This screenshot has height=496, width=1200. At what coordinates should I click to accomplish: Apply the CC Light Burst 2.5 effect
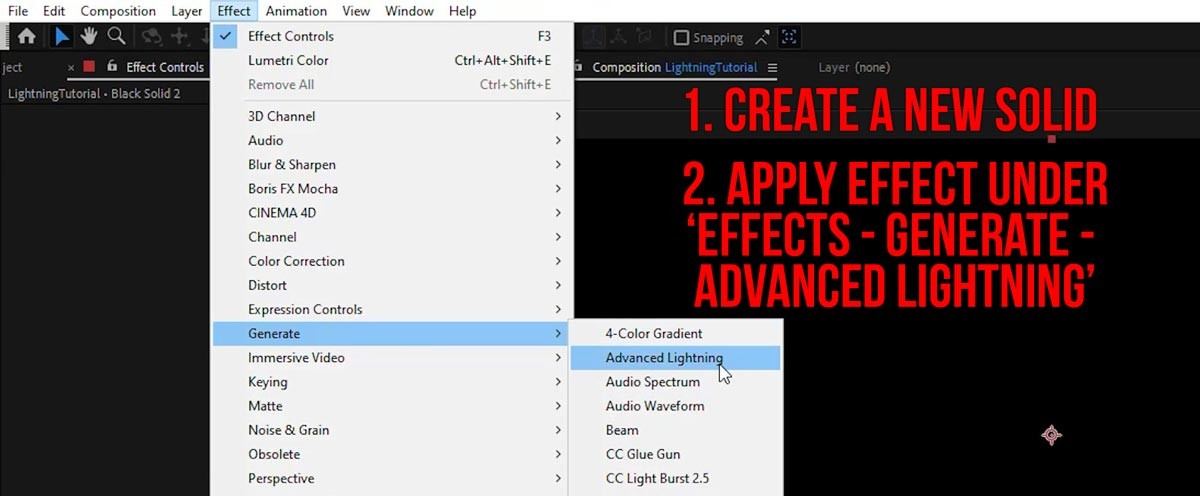point(676,478)
